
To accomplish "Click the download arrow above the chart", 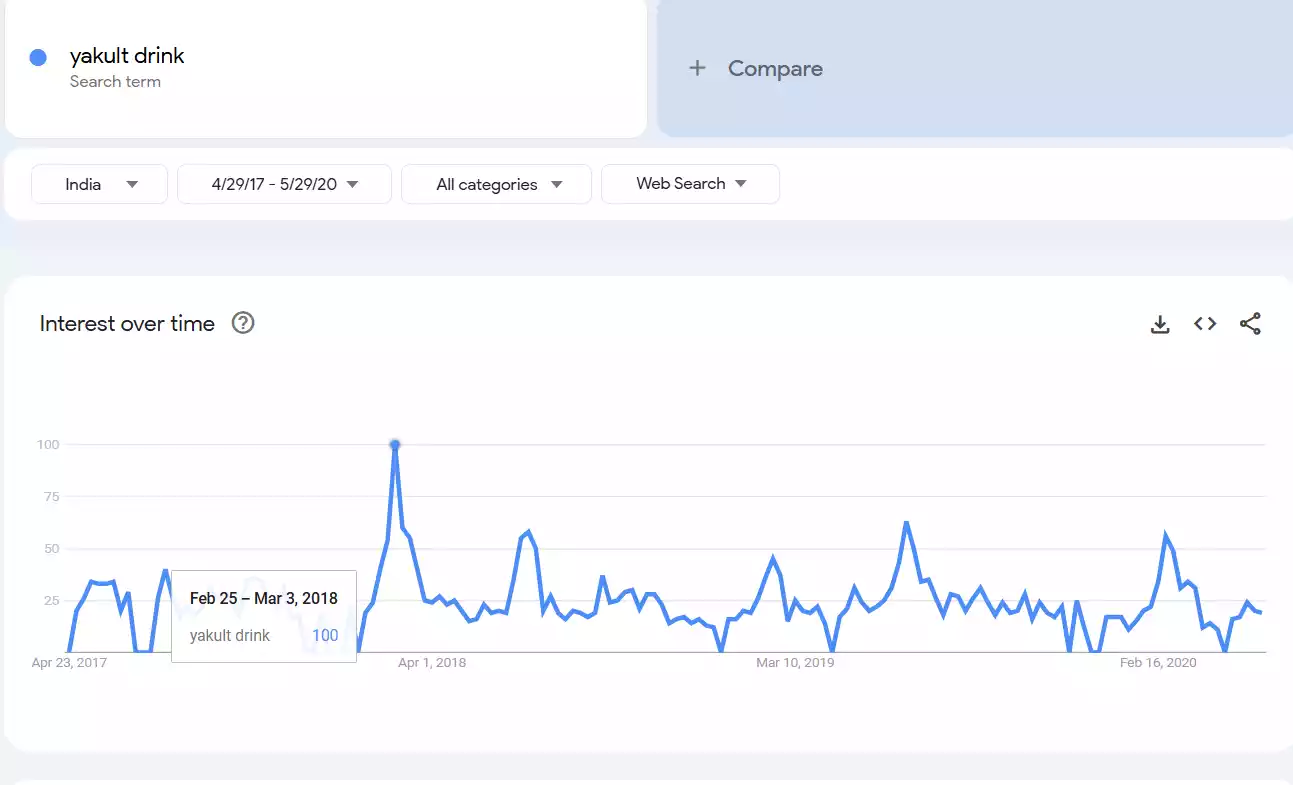I will [1159, 323].
